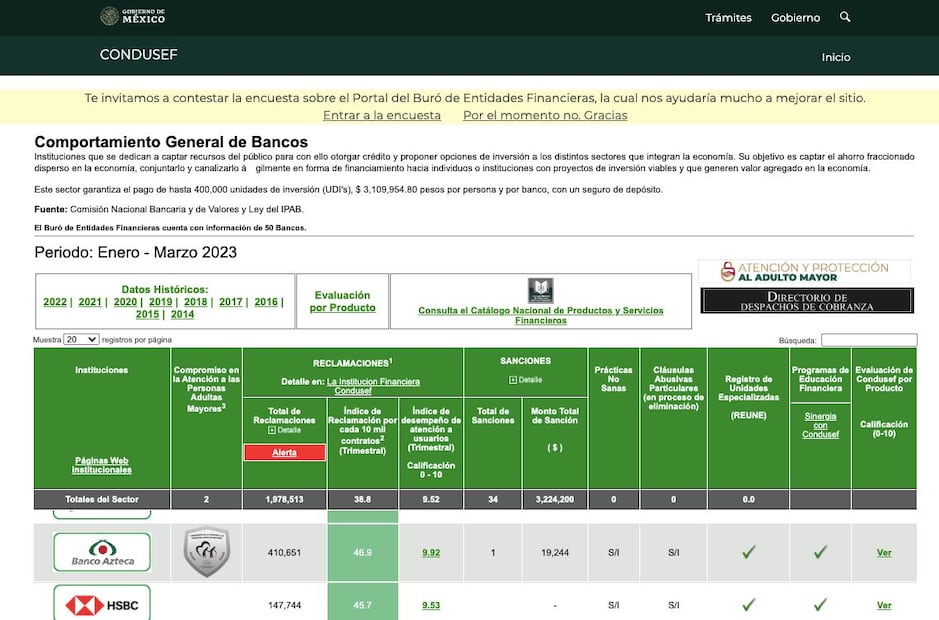The width and height of the screenshot is (939, 620).
Task: Click the Banco Azteca logo
Action: [x=102, y=552]
